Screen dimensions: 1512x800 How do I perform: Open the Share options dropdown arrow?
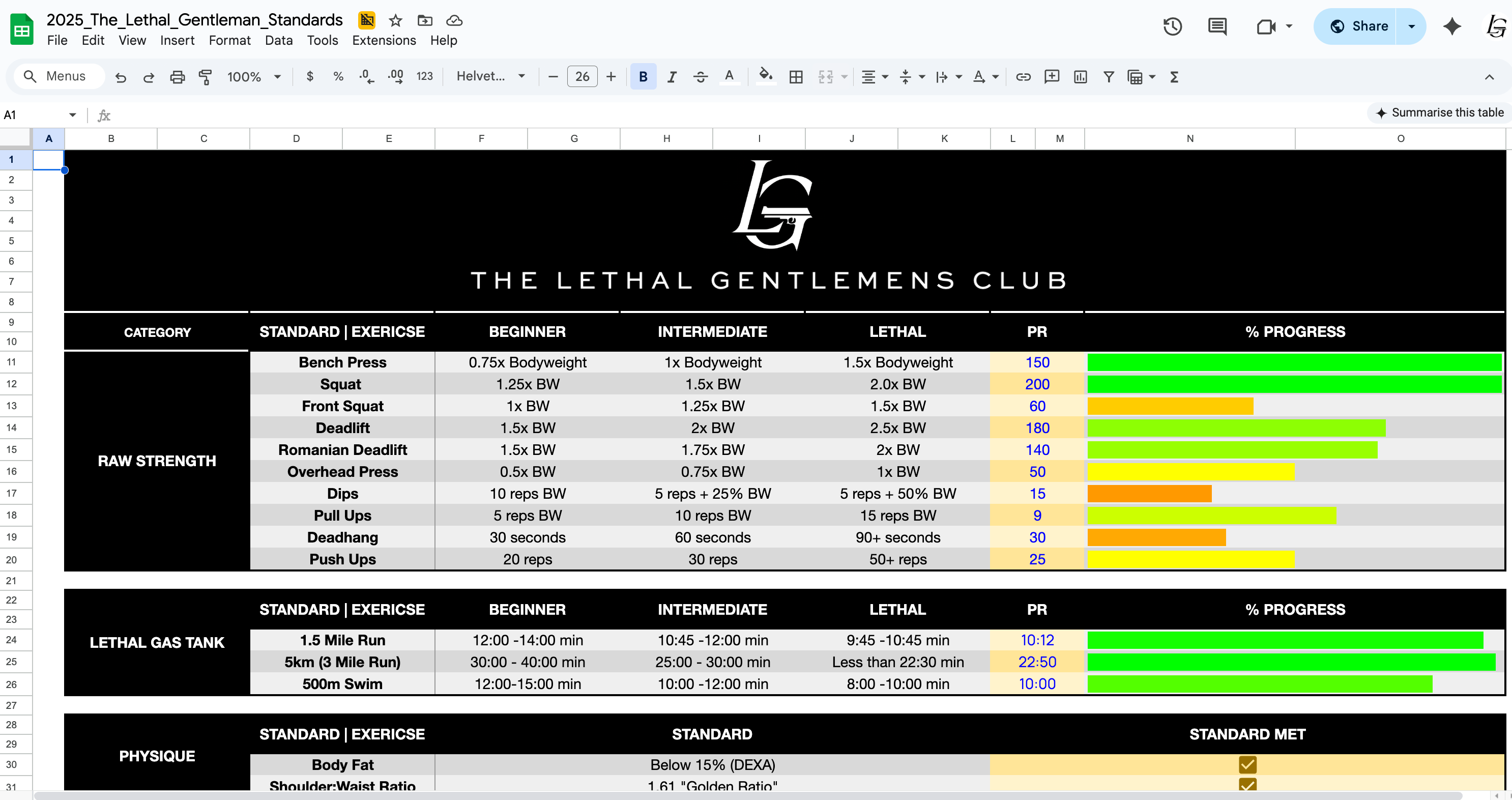point(1412,26)
